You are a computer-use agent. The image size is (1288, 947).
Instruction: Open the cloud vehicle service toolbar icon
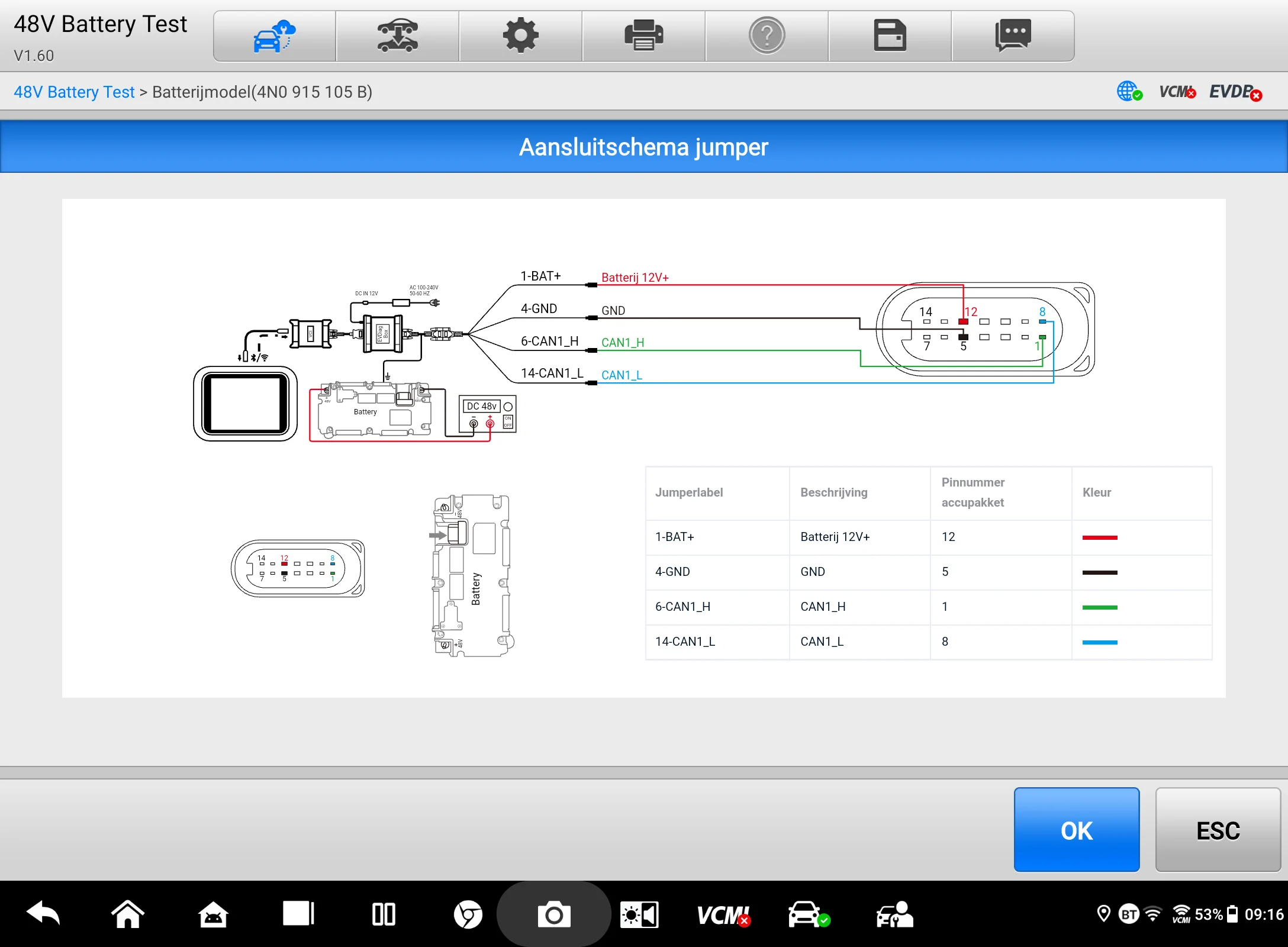(275, 36)
